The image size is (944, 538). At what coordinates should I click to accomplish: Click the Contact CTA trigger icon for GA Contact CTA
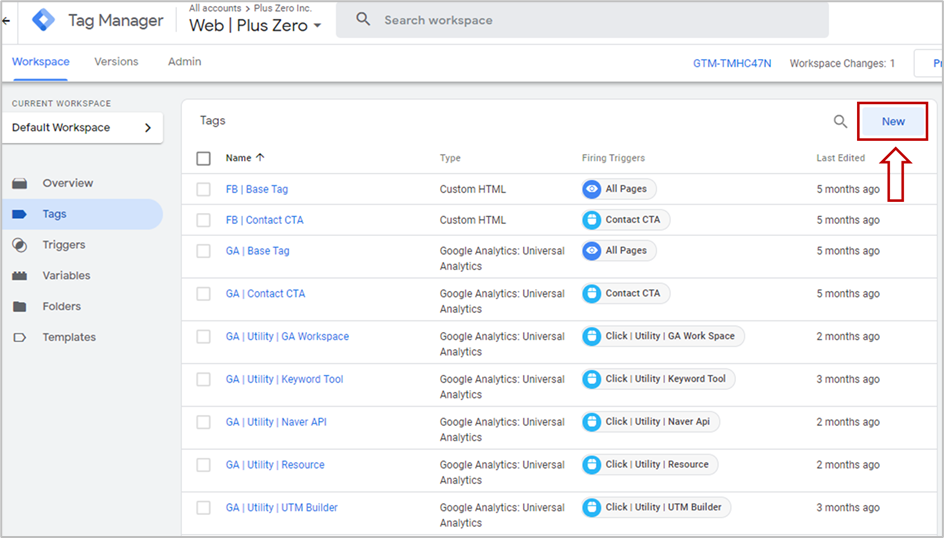tap(592, 293)
